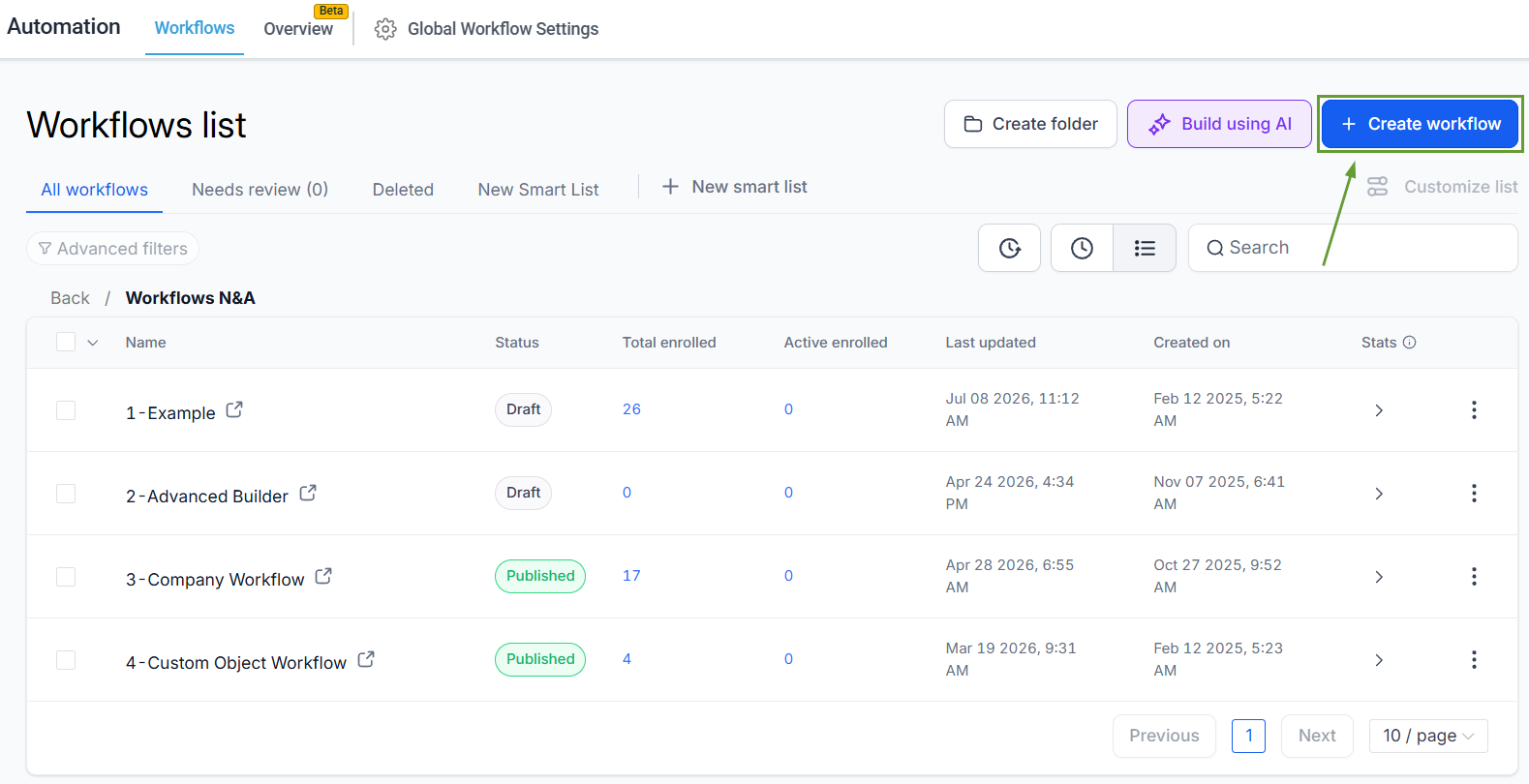This screenshot has width=1529, height=784.
Task: Expand stats for 1-Example row
Action: pyautogui.click(x=1379, y=410)
